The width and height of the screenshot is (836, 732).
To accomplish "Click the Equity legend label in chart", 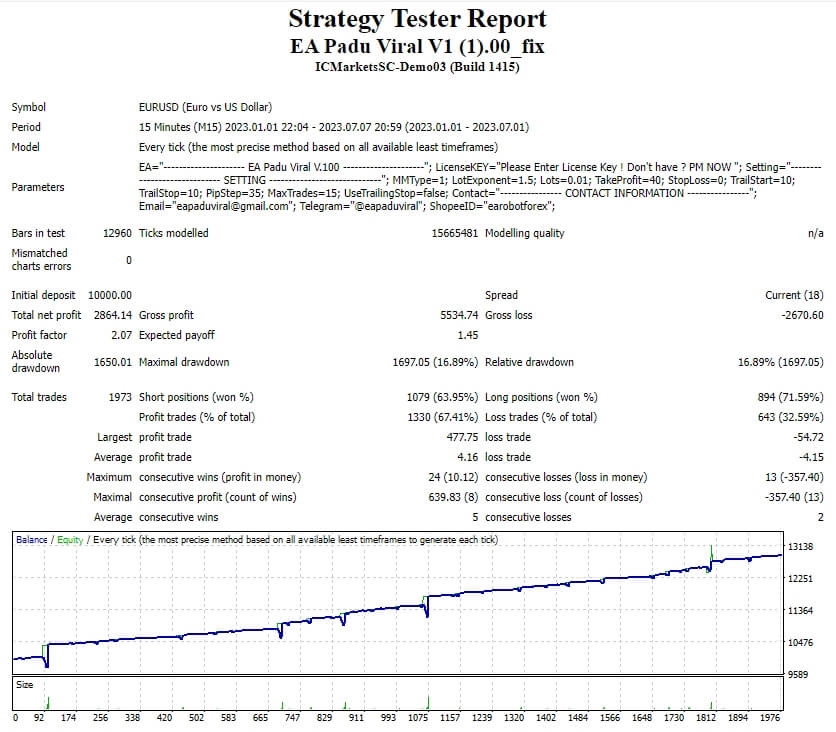I will [70, 540].
